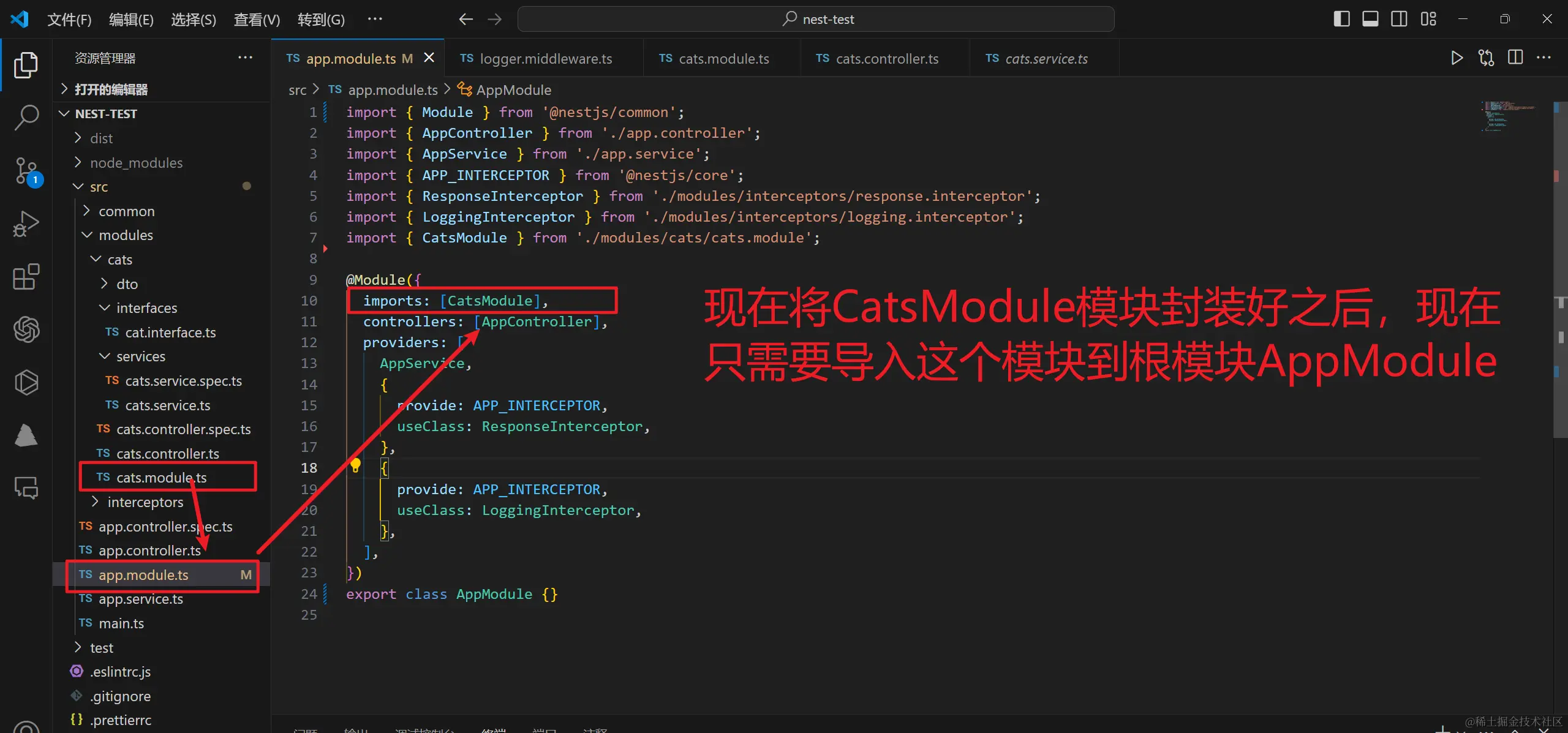Click the code minimap preview

[x=1509, y=116]
